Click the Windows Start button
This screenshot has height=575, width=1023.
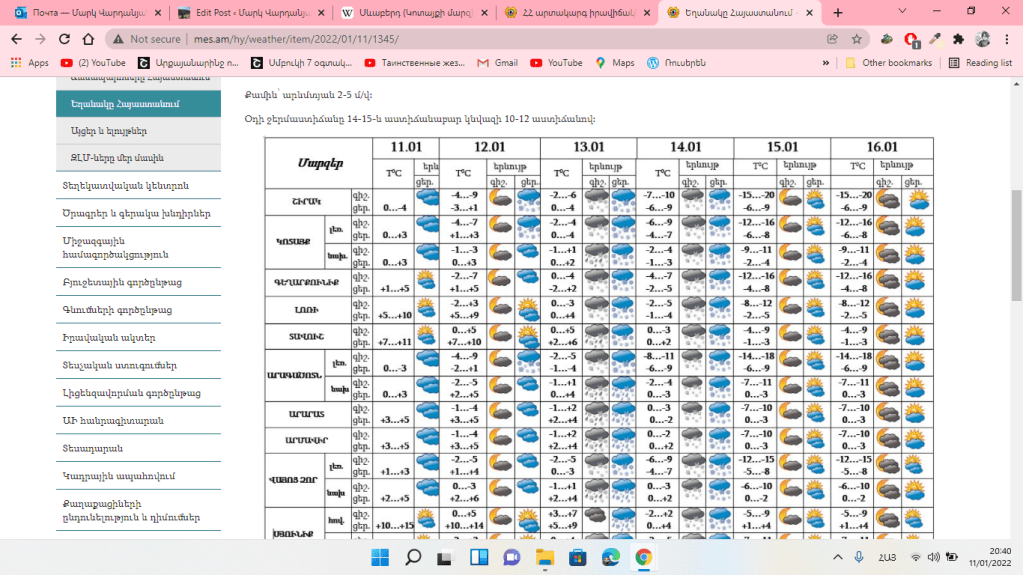point(379,557)
